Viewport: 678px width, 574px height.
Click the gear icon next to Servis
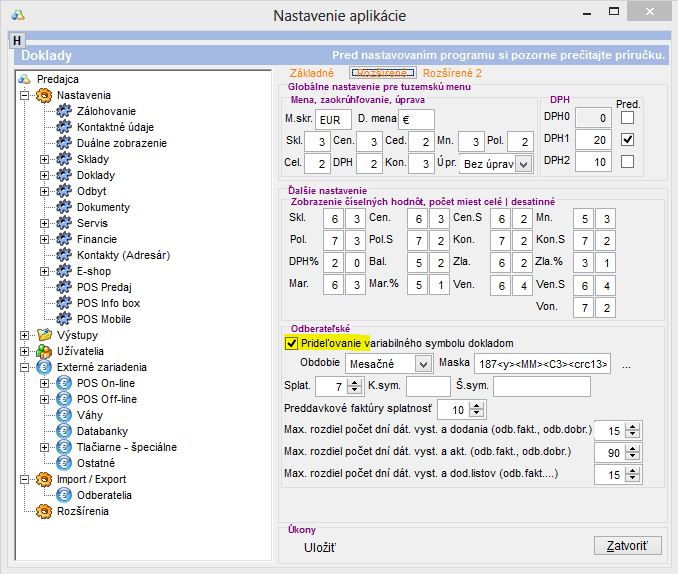coord(65,223)
